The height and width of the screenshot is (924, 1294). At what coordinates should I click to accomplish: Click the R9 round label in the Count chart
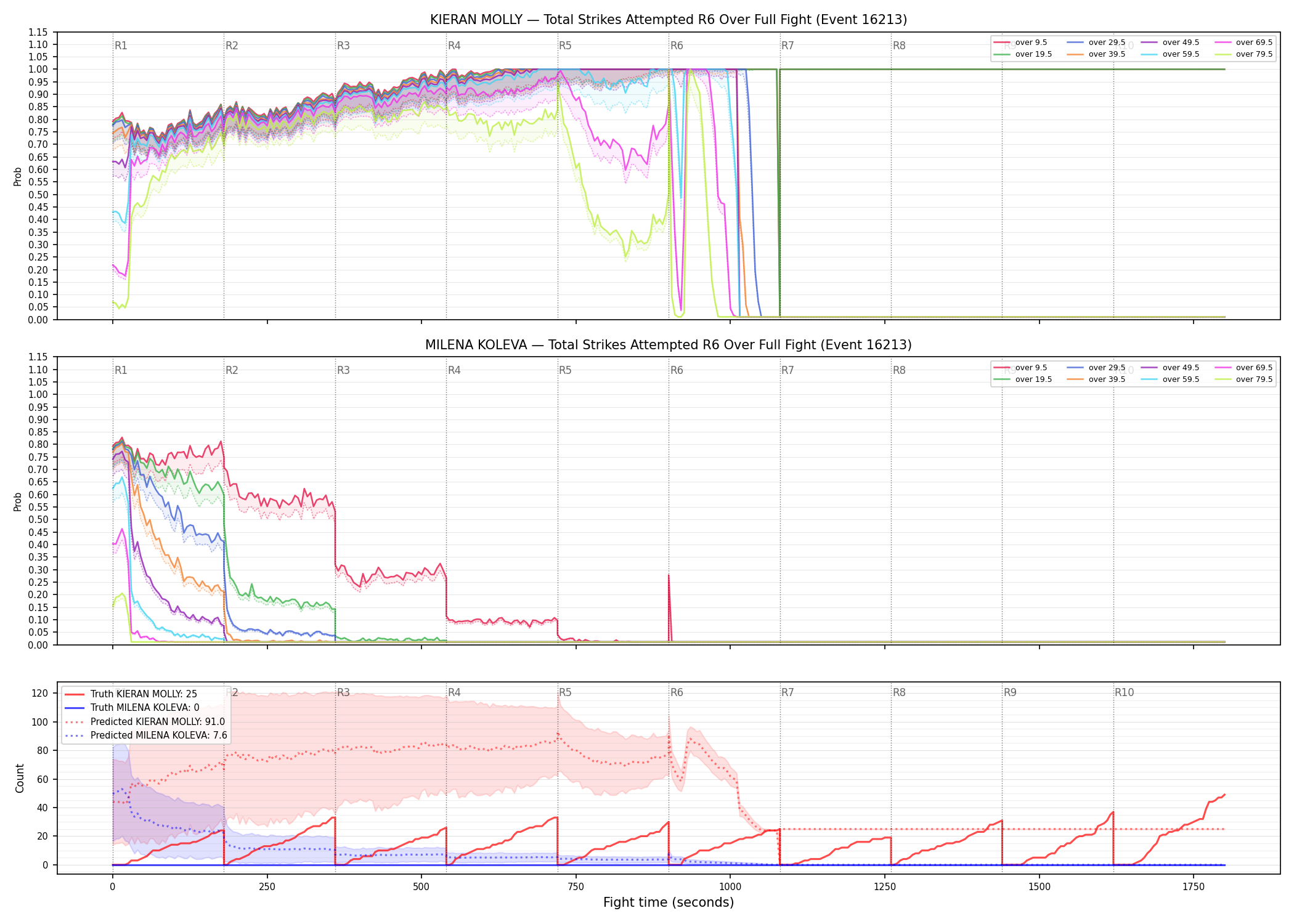[1010, 692]
